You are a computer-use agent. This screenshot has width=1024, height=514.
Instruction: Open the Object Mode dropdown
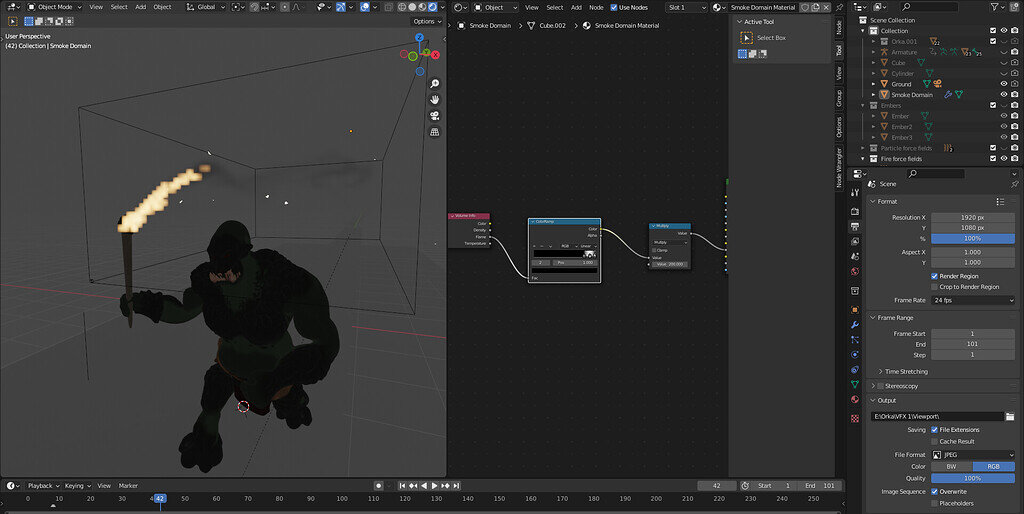click(x=54, y=7)
